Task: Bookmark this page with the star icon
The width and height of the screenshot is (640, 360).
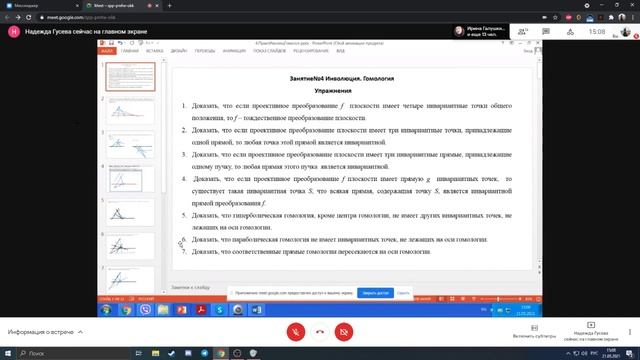Action: tap(555, 18)
